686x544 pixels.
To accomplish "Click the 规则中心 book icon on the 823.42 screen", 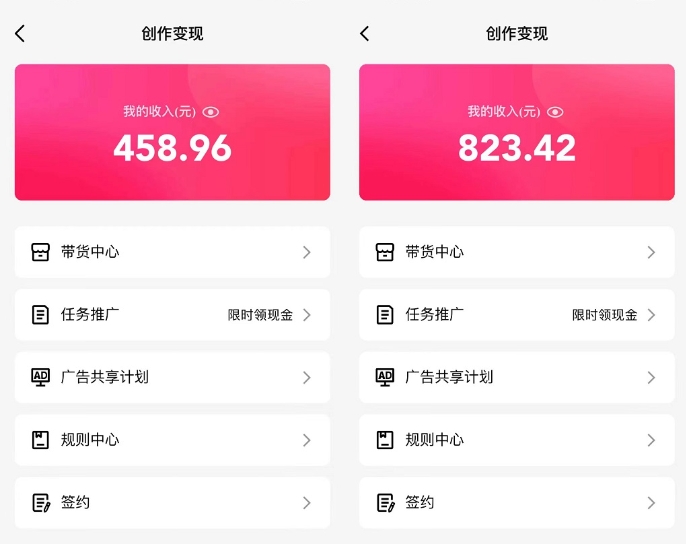I will click(x=385, y=440).
